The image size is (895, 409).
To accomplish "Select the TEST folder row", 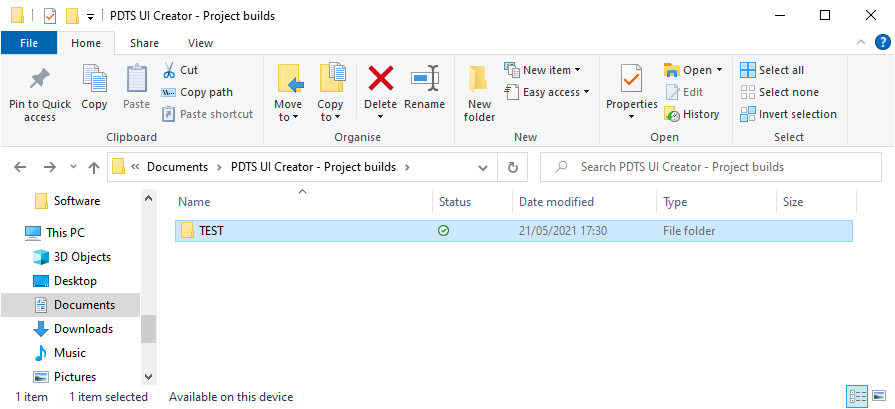I will [514, 231].
